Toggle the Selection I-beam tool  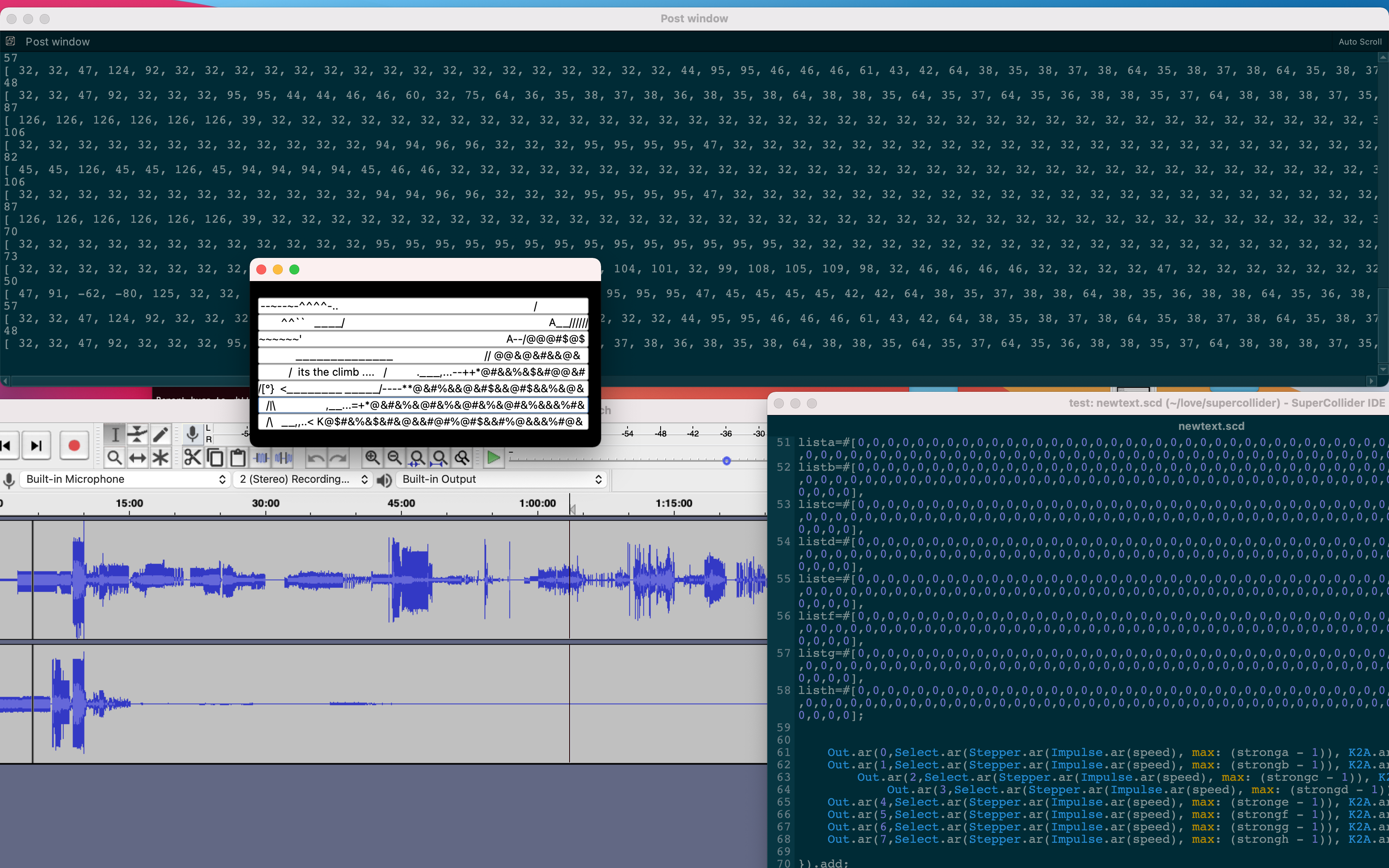115,434
